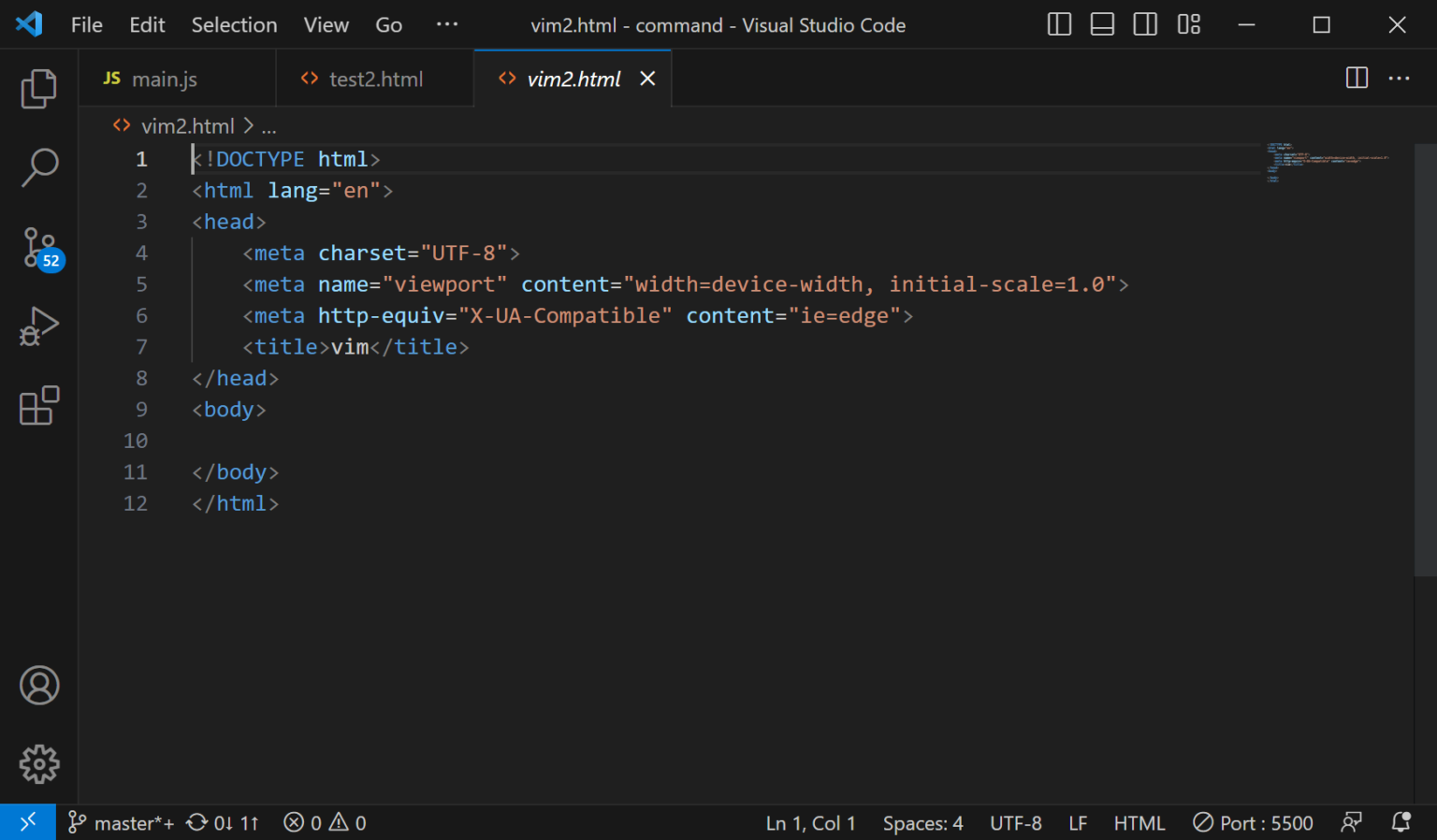Open the breadcrumb path for vim2.html
Image resolution: width=1437 pixels, height=840 pixels.
point(187,125)
